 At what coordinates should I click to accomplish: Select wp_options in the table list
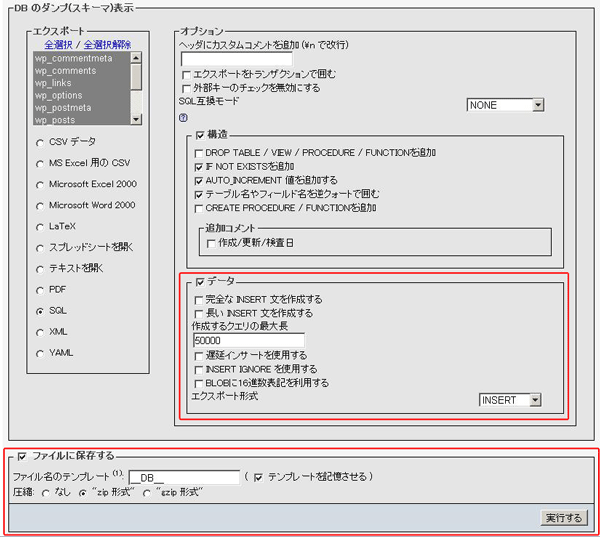pos(82,95)
